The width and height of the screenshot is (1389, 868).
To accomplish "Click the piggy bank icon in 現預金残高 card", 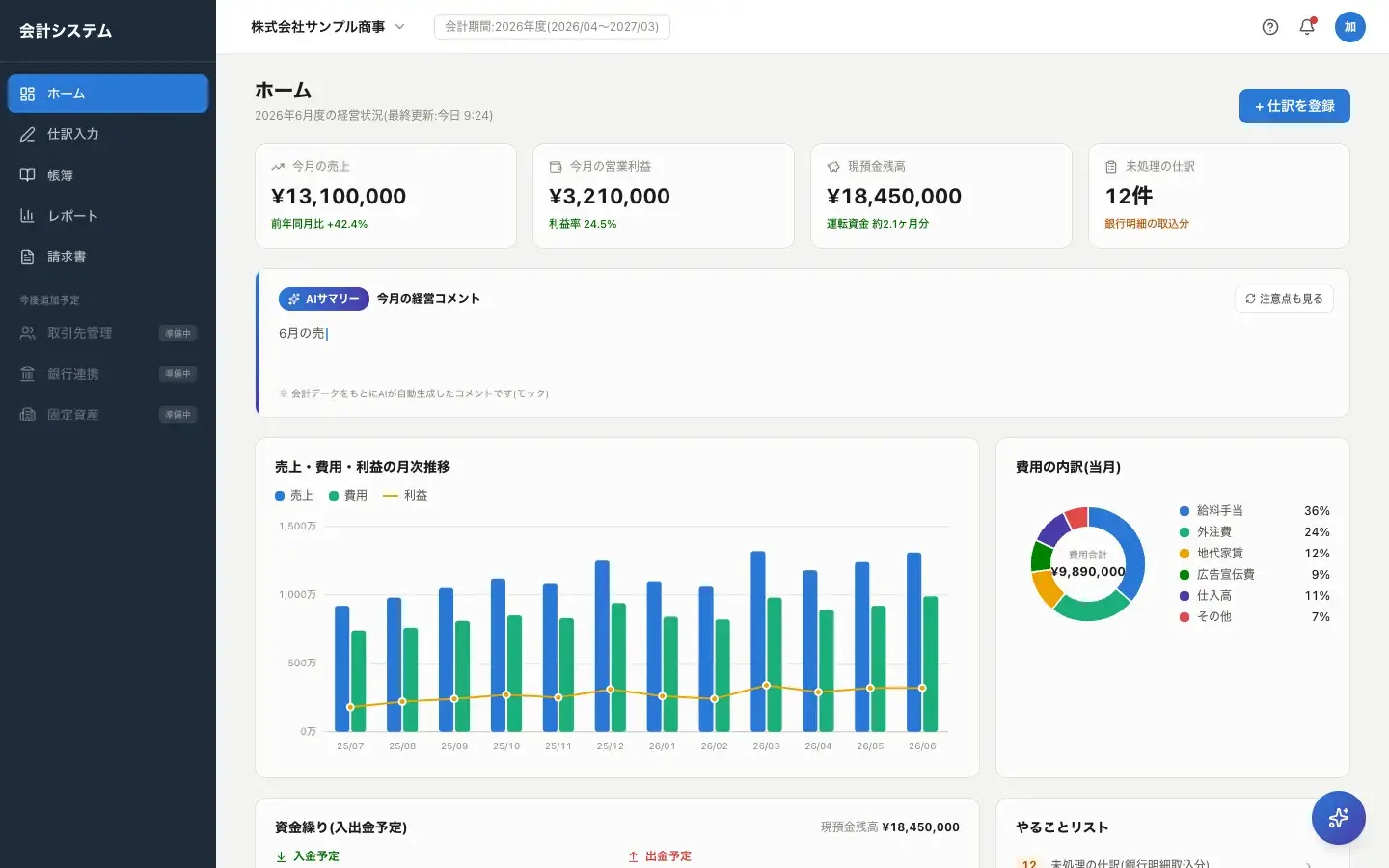I will coord(833,167).
